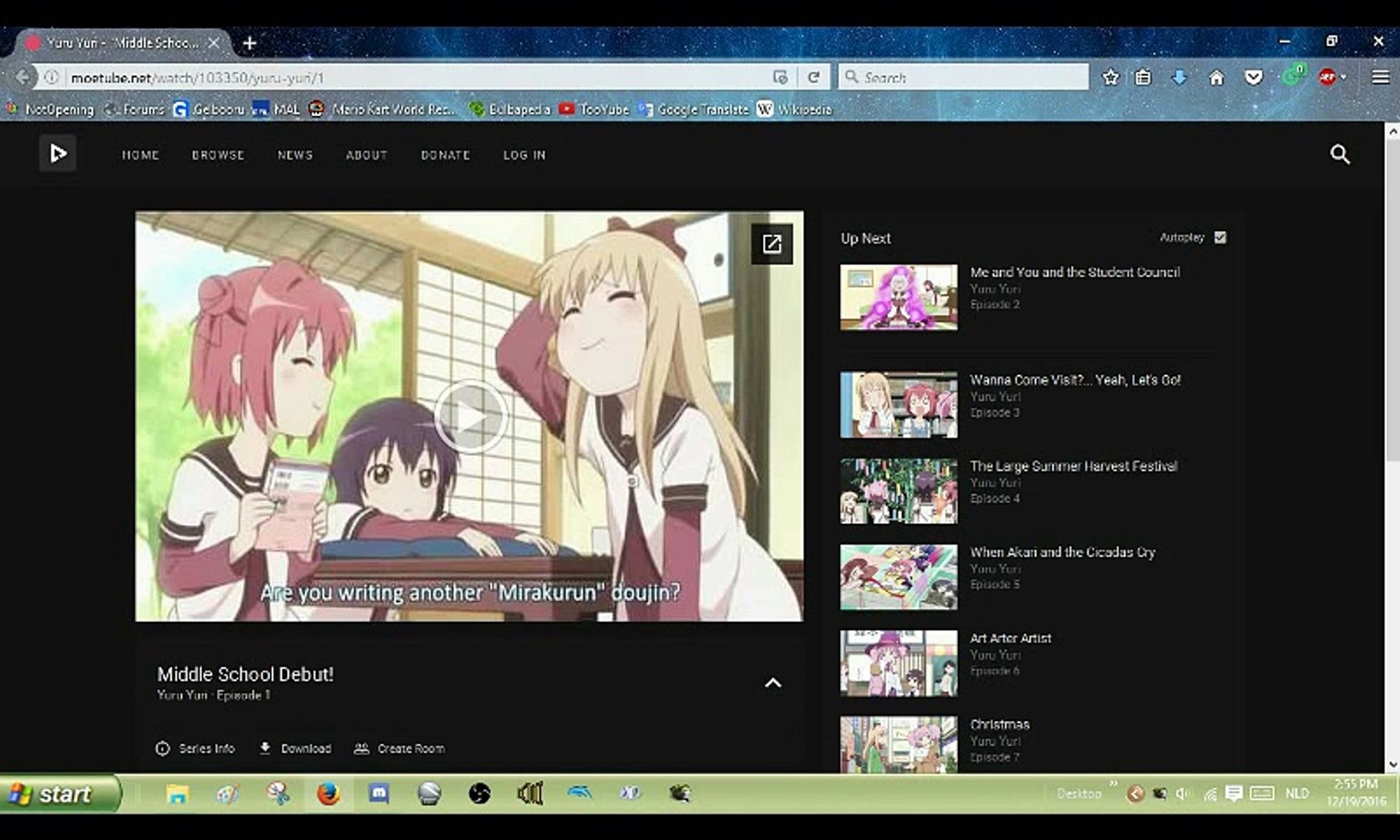Open the site search magnifier icon
1400x840 pixels.
(1339, 154)
